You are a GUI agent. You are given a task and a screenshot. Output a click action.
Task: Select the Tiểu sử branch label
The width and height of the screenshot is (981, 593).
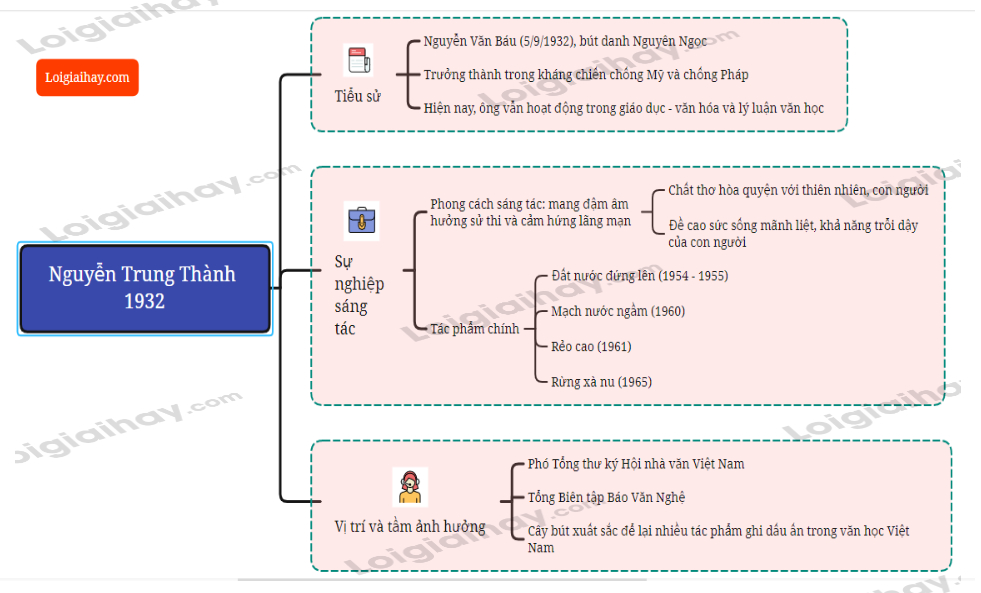(x=357, y=96)
